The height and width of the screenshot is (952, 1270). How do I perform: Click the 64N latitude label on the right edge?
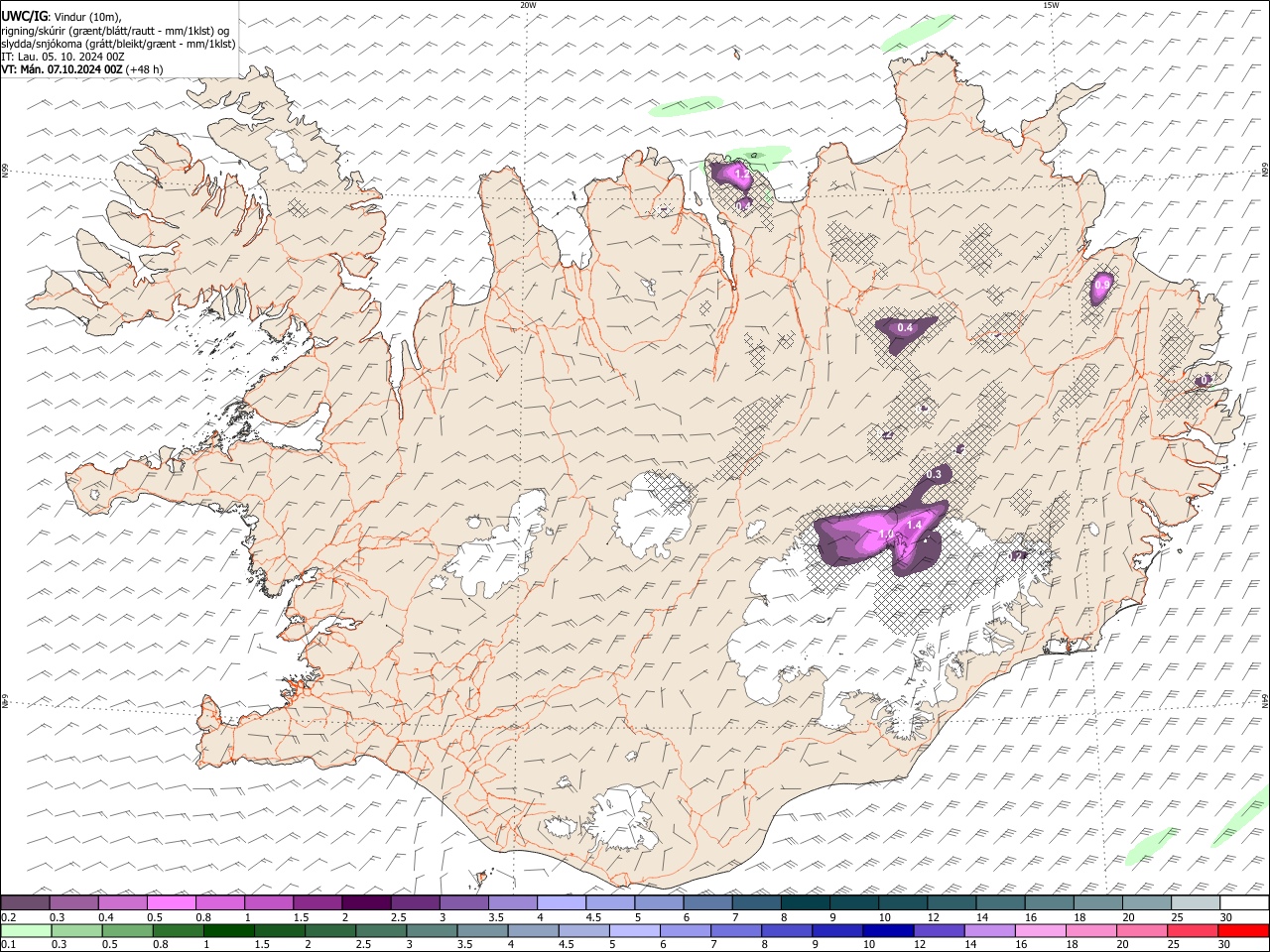(1265, 701)
